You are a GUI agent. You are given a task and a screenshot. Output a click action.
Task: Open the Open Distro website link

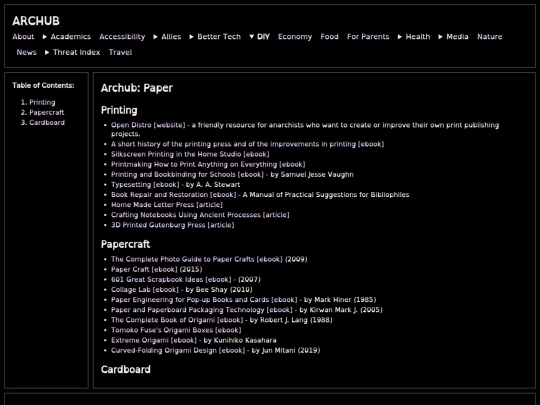[x=148, y=125]
